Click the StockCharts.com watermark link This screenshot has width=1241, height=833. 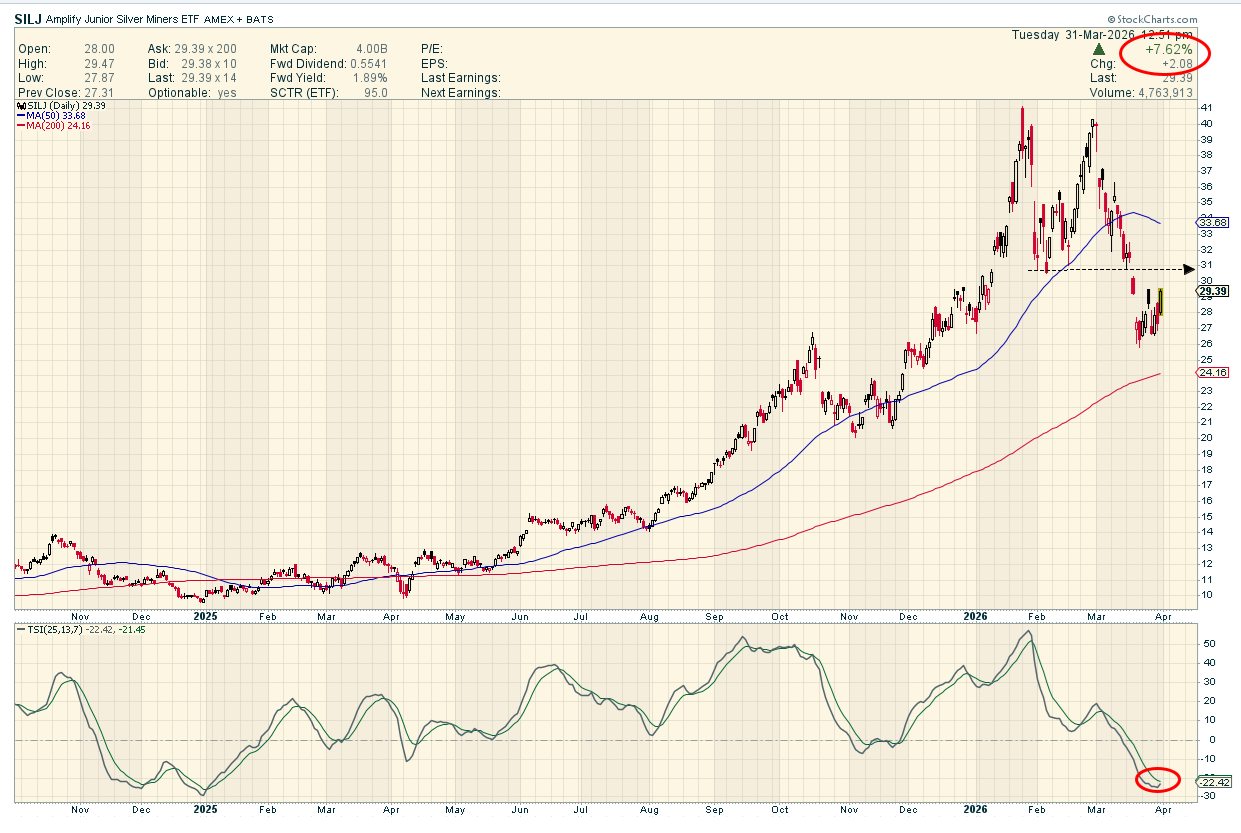click(1152, 19)
